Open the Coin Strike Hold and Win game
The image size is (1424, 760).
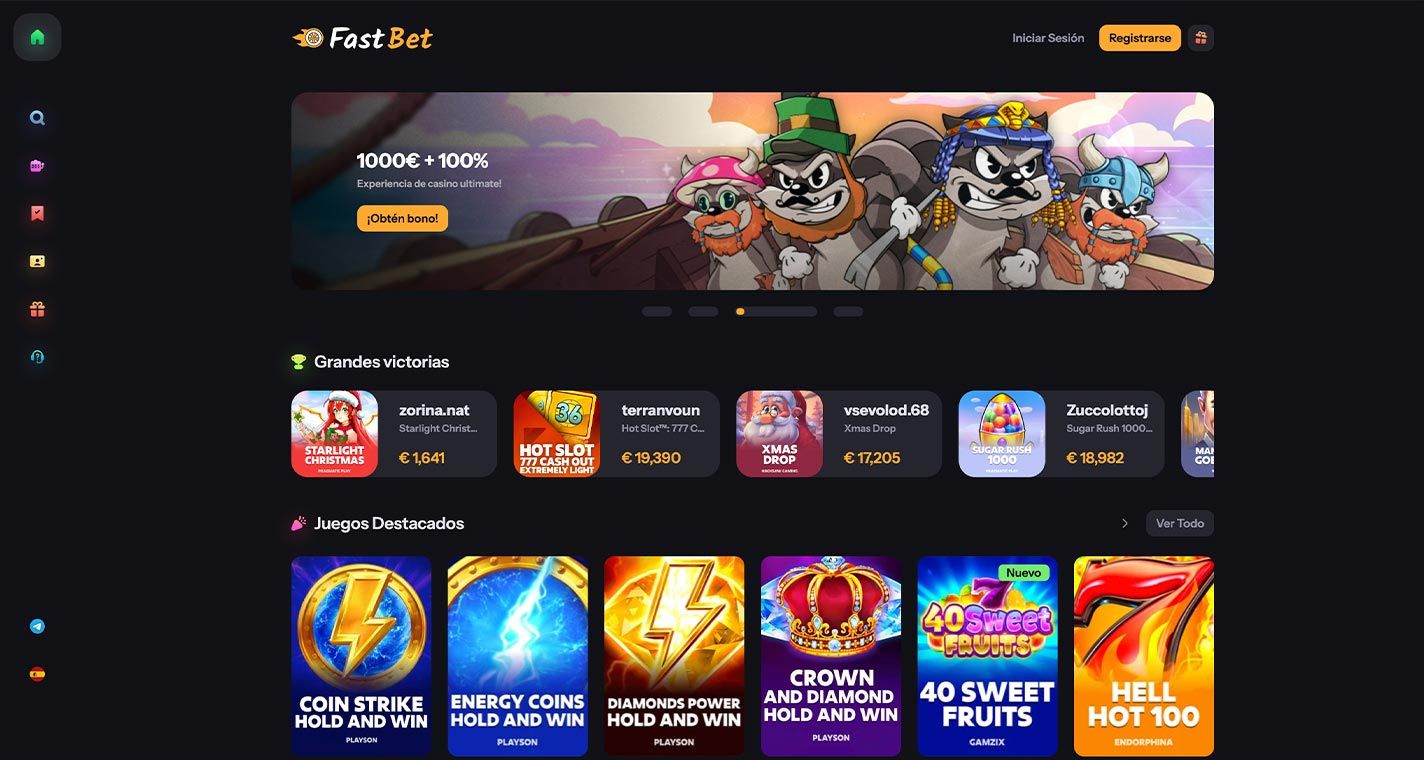(361, 656)
